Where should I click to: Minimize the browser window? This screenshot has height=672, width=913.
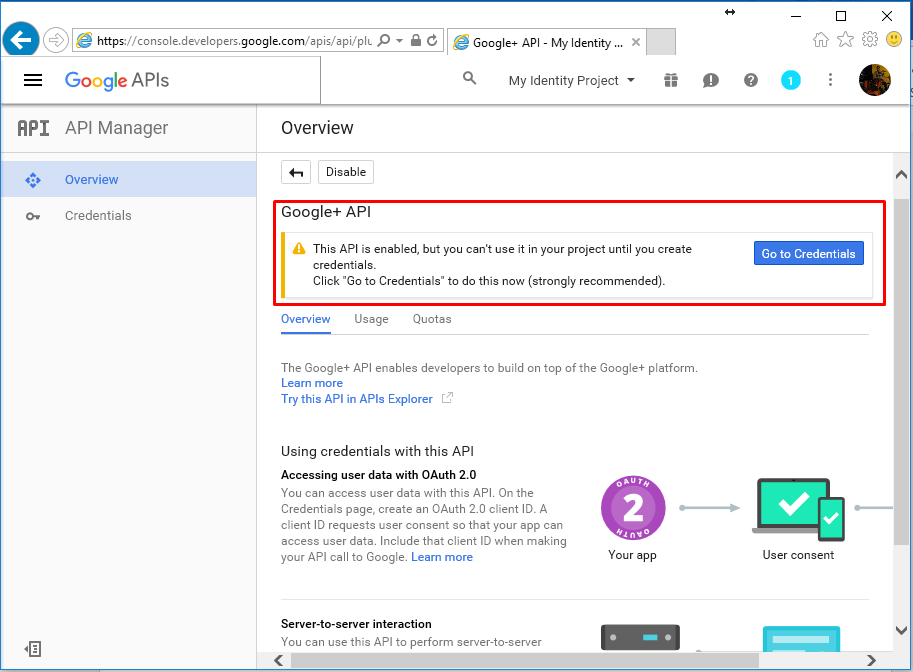tap(796, 16)
